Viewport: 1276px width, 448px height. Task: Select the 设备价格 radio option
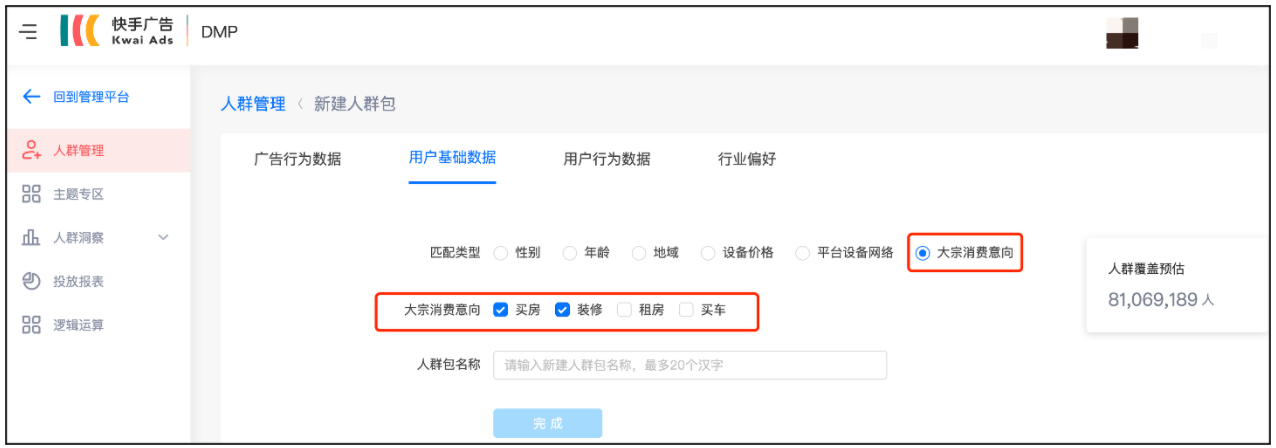pyautogui.click(x=708, y=253)
